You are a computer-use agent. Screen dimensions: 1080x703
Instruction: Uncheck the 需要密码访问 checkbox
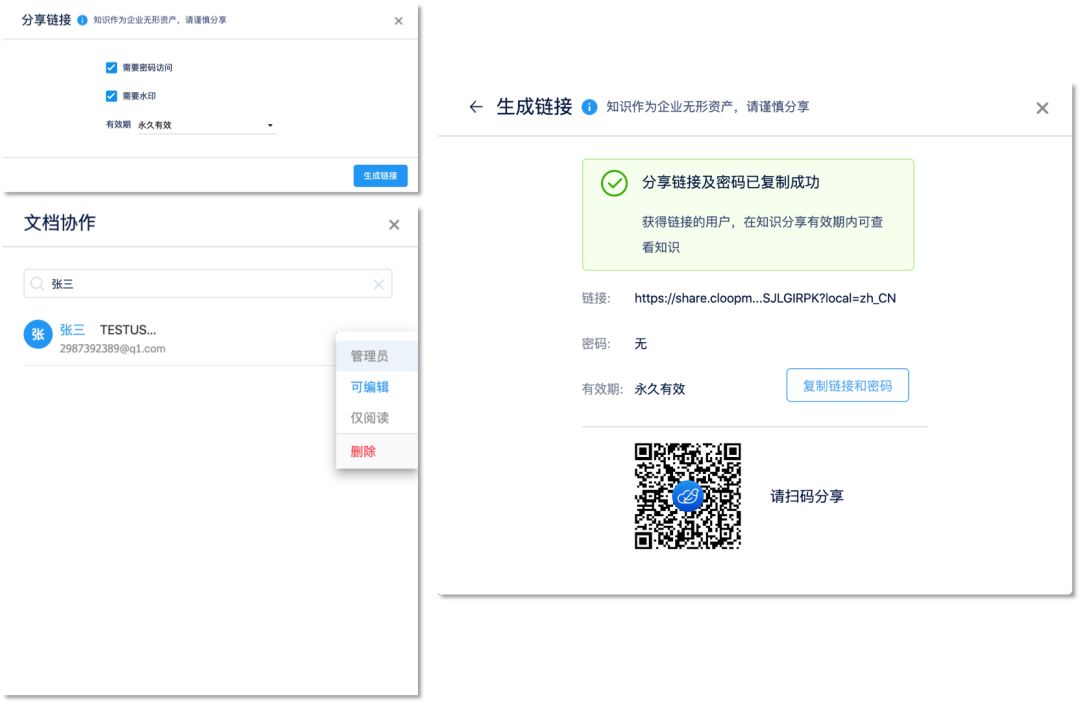(x=112, y=68)
